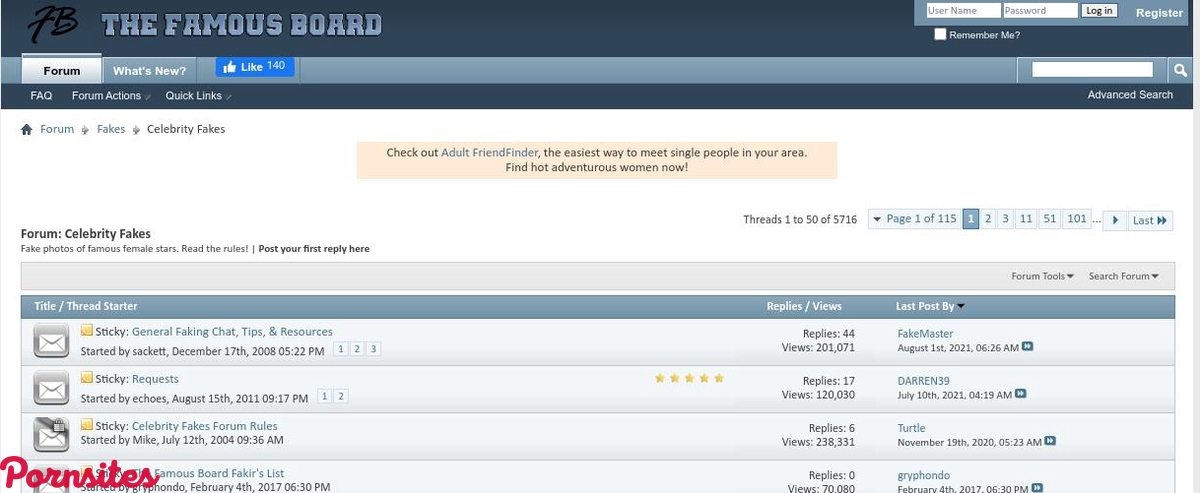Click envelope icon of the Requests thread
The image size is (1200, 493).
(50, 388)
